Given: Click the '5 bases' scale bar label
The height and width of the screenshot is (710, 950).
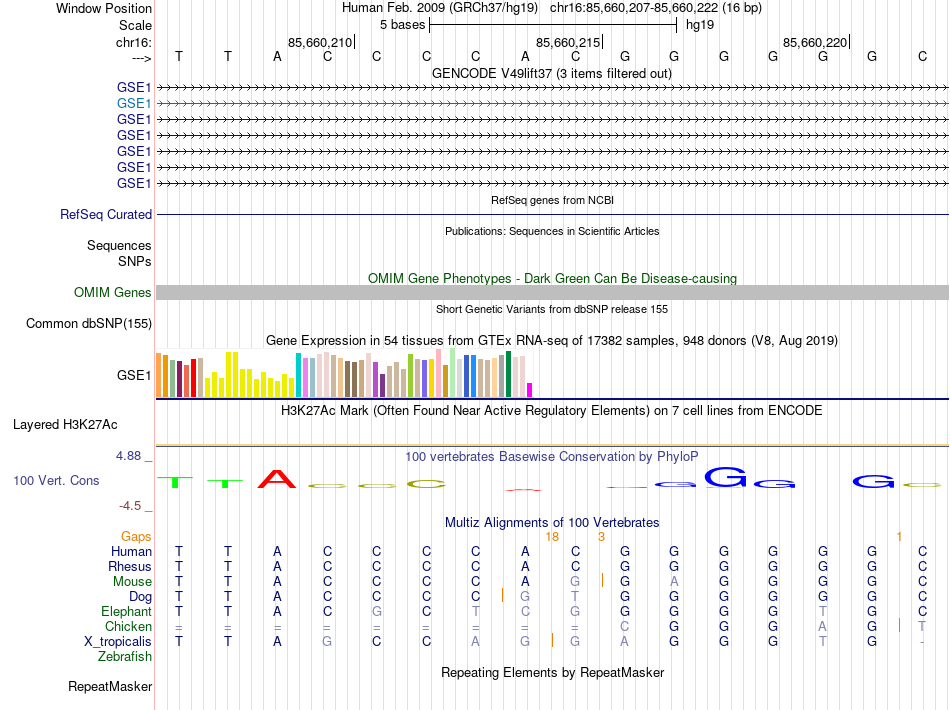Looking at the screenshot, I should [x=402, y=25].
